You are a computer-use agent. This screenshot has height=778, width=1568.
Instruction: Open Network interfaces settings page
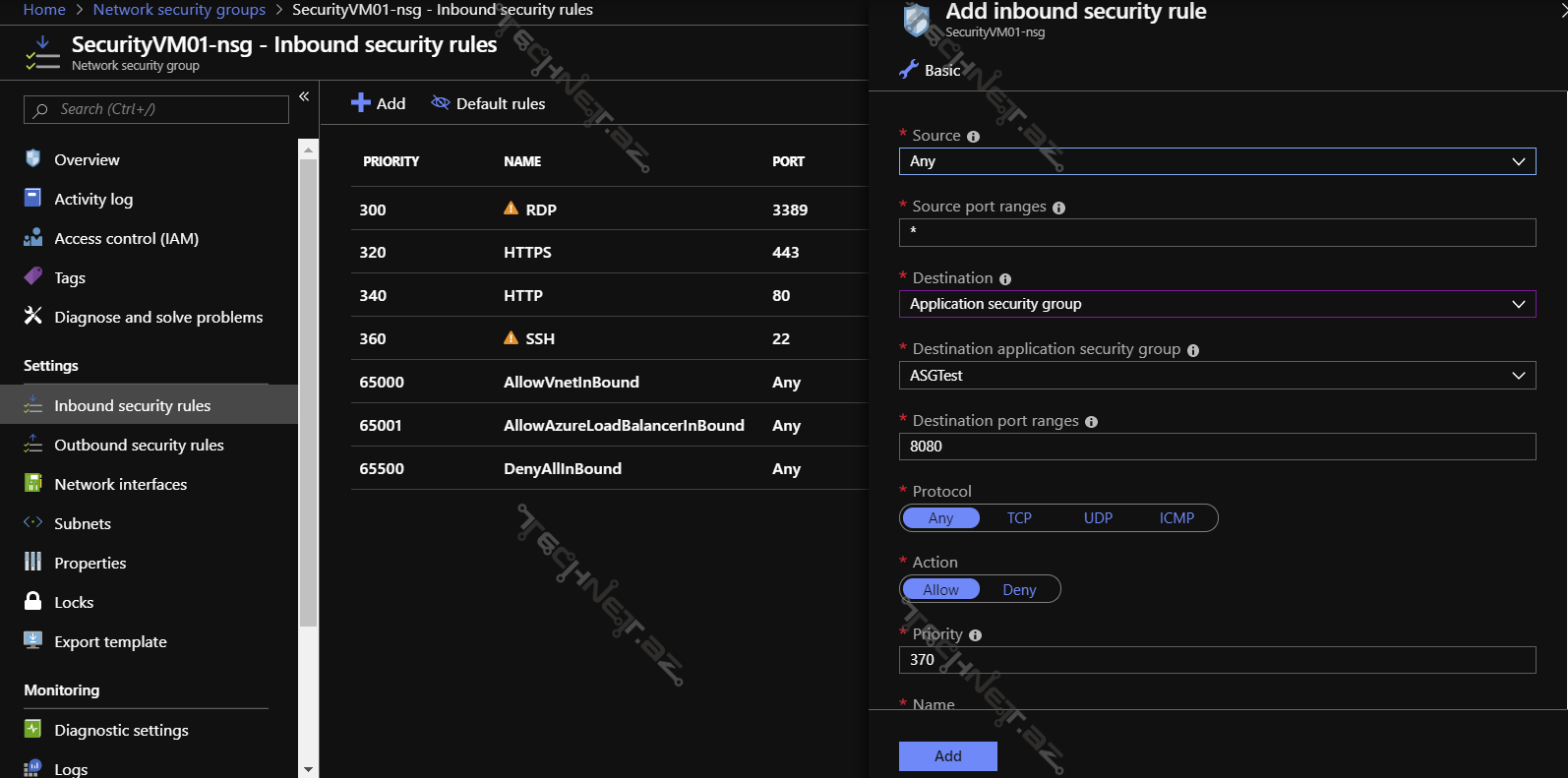120,484
